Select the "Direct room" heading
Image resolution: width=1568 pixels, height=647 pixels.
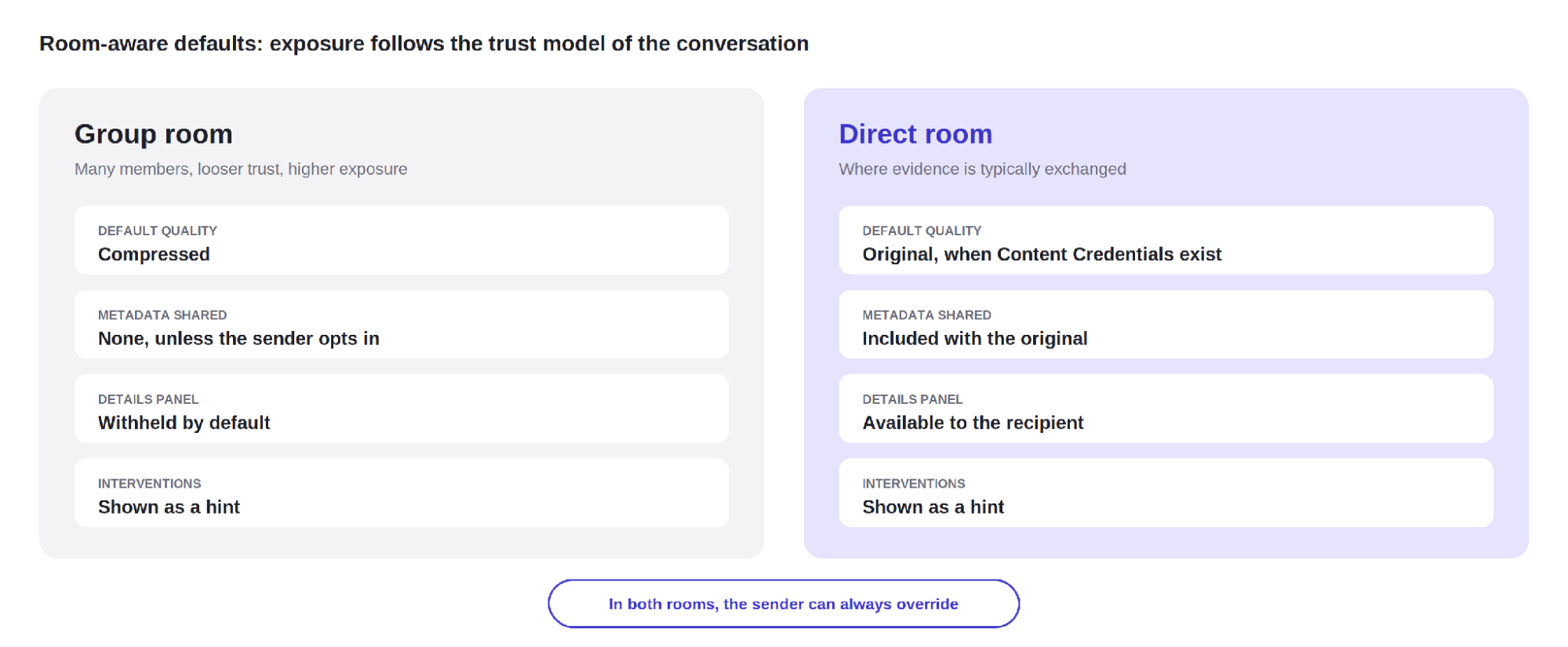pyautogui.click(x=915, y=134)
